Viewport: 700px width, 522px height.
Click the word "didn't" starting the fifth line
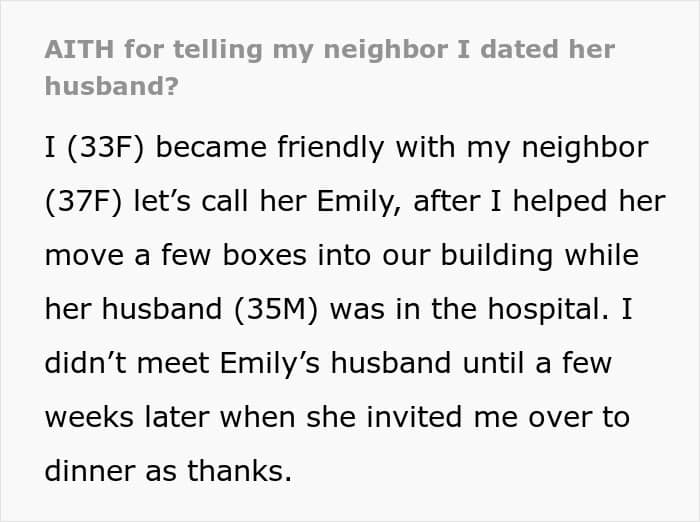tap(85, 363)
